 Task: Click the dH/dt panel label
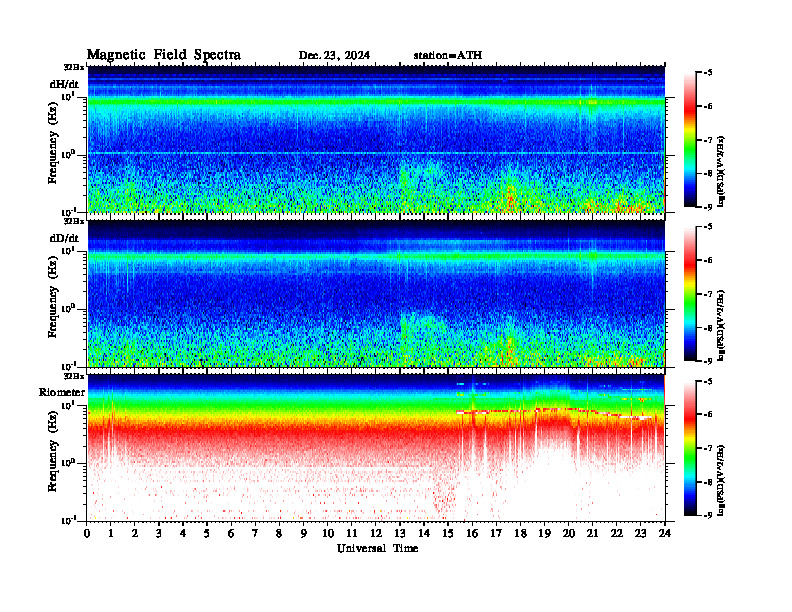pyautogui.click(x=64, y=84)
